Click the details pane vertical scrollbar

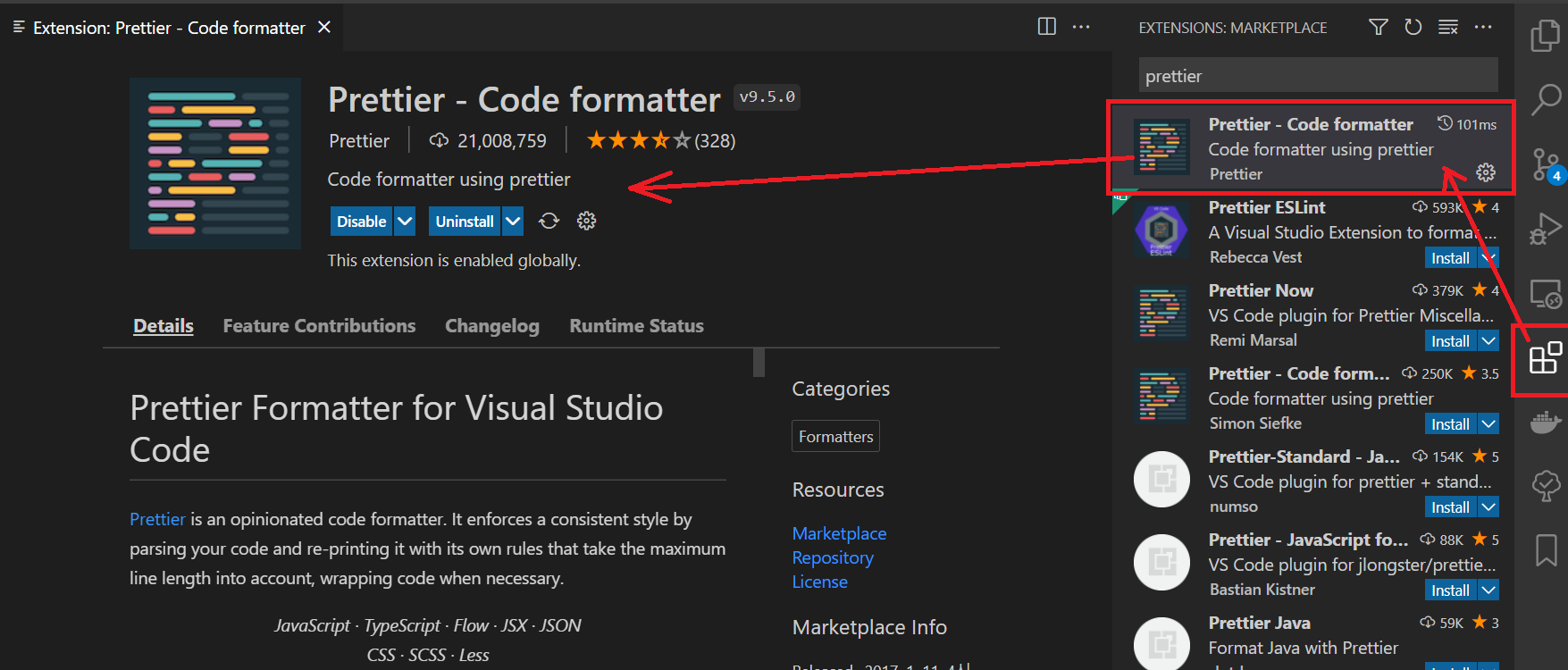(x=759, y=362)
